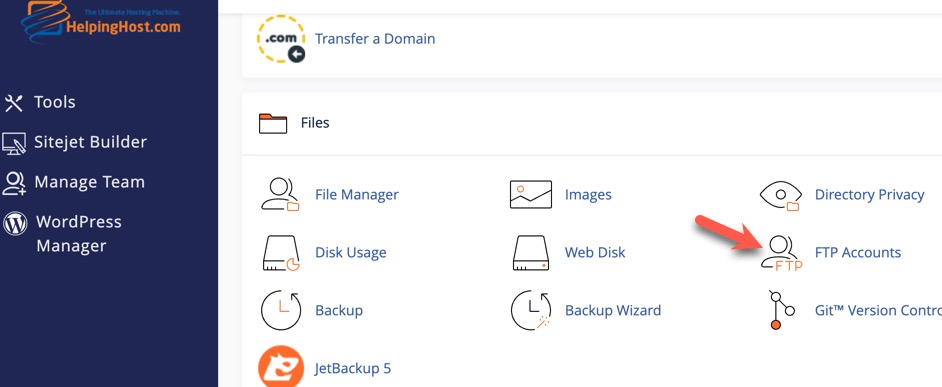
Task: Click the orange JetBackup 5 icon
Action: (x=281, y=367)
